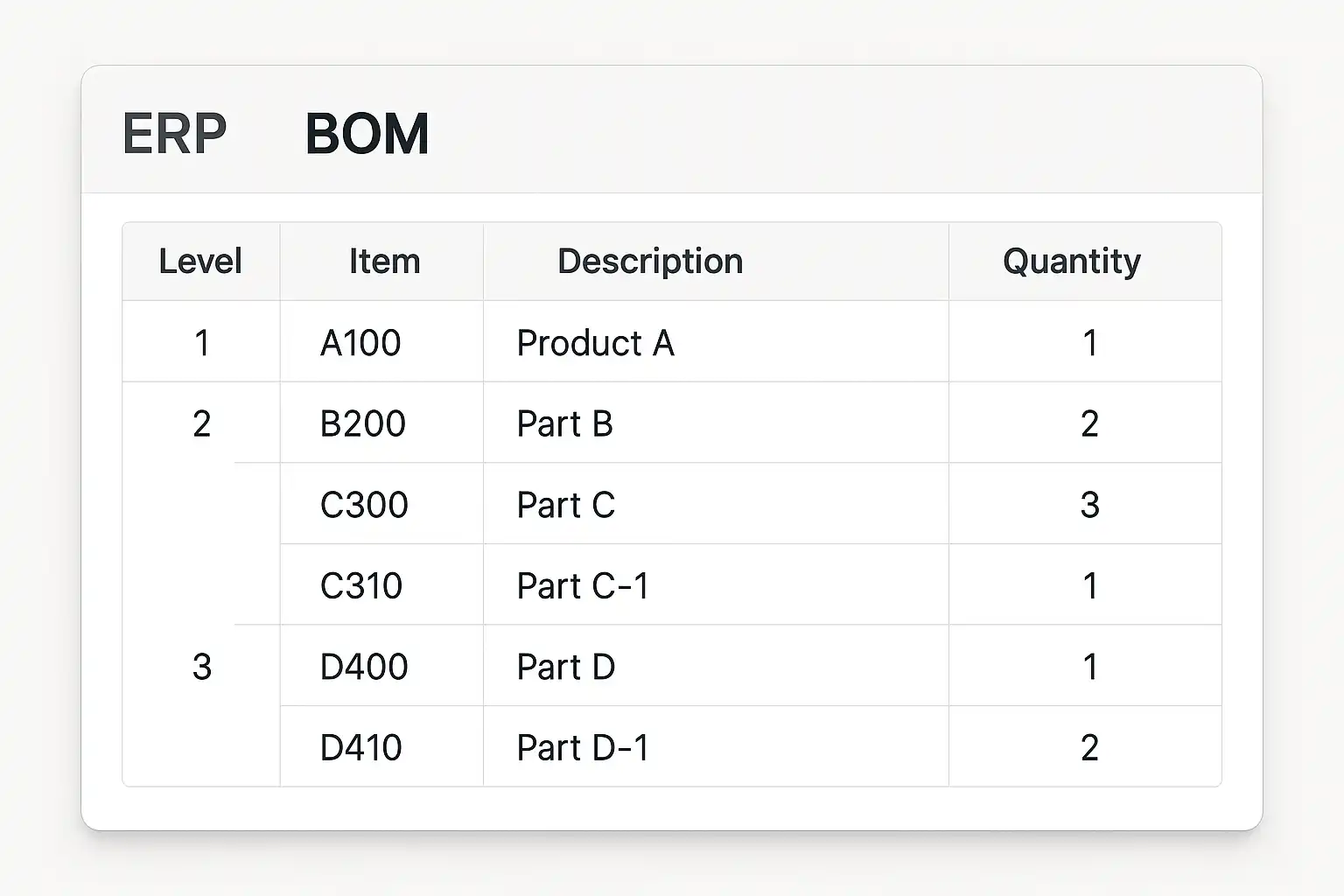Screen dimensions: 1344x896
Task: Select the Part C-1 description
Action: point(583,586)
